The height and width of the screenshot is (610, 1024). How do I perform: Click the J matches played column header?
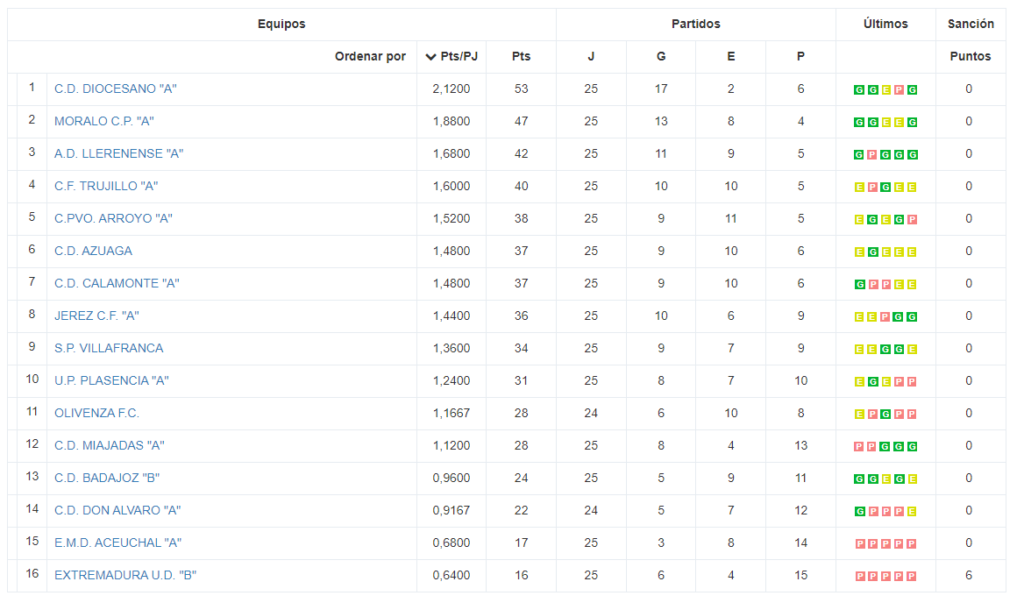tap(590, 56)
